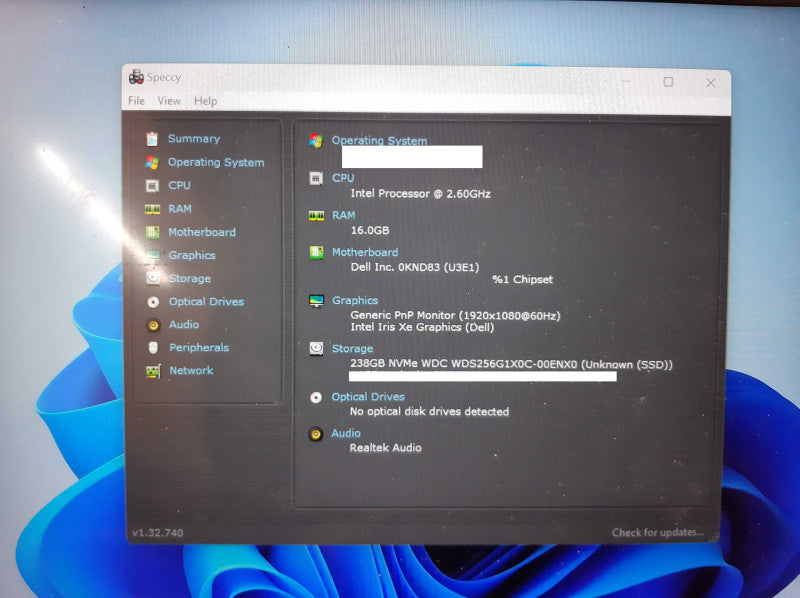800x598 pixels.
Task: Select Summary in the sidebar
Action: pyautogui.click(x=194, y=139)
